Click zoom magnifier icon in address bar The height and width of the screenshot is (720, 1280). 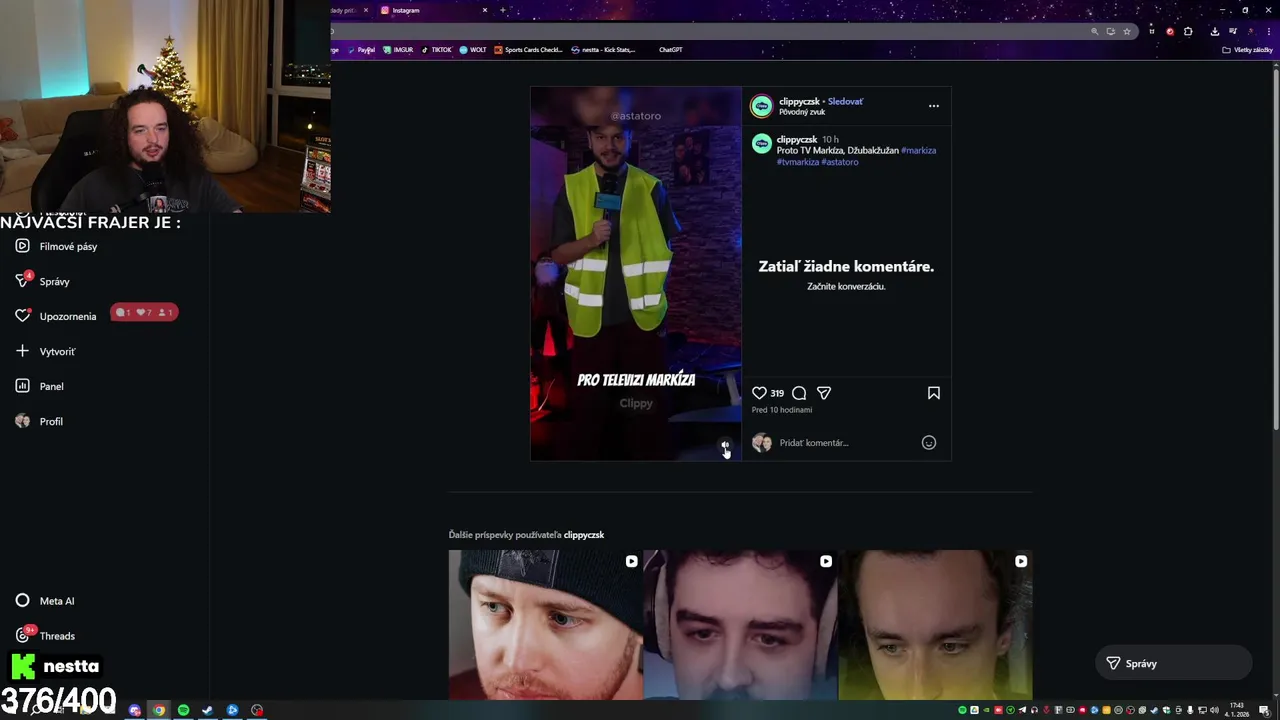pyautogui.click(x=1094, y=31)
